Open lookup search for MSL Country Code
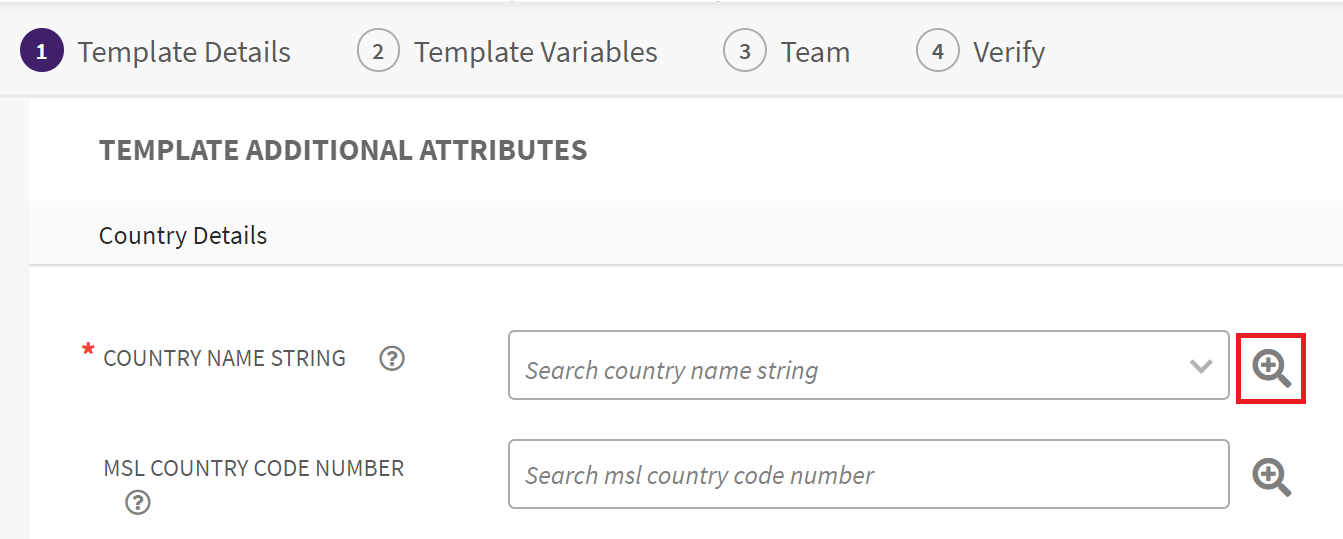Viewport: 1343px width, 539px height. [x=1271, y=476]
